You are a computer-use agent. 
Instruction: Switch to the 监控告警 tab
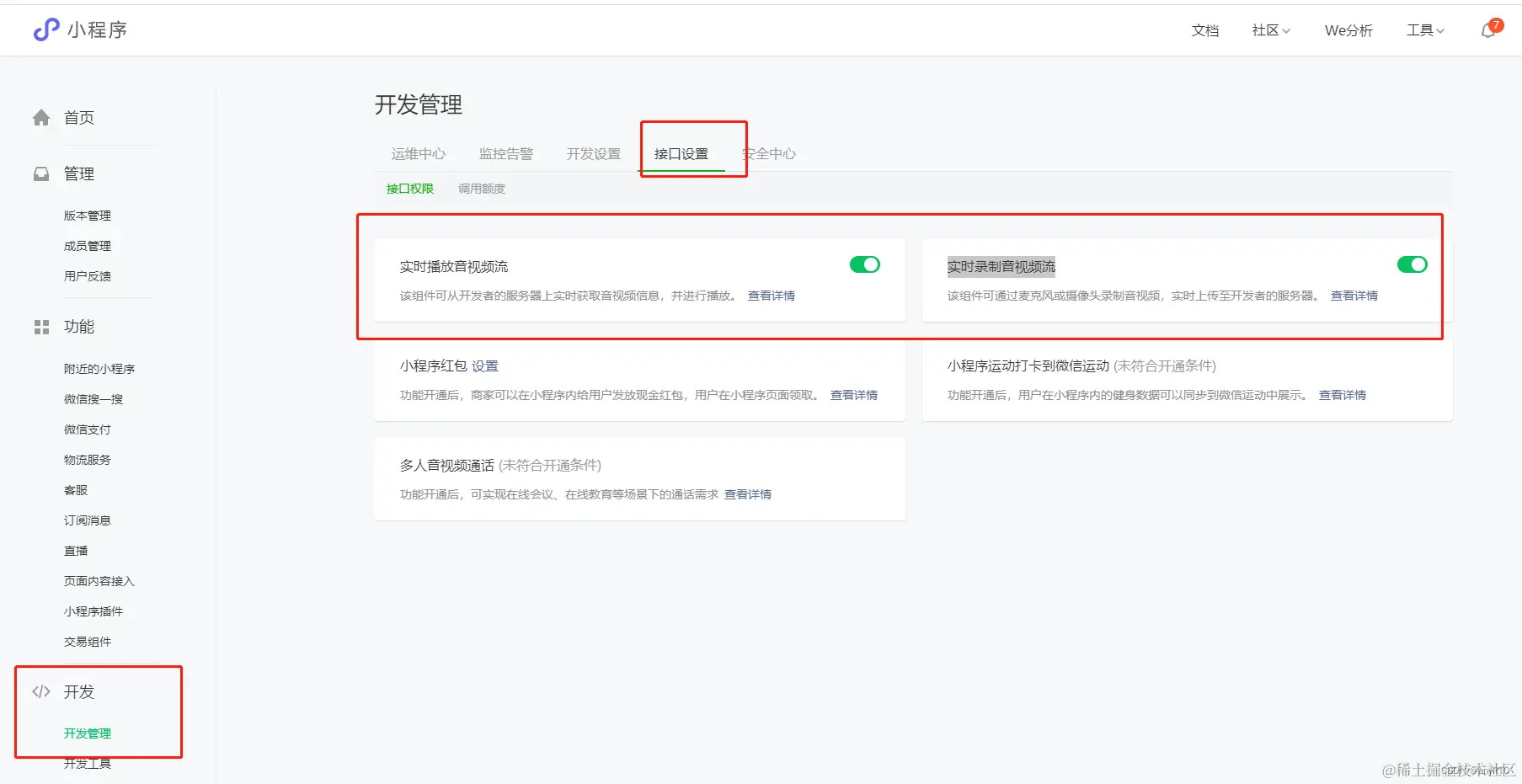coord(505,153)
